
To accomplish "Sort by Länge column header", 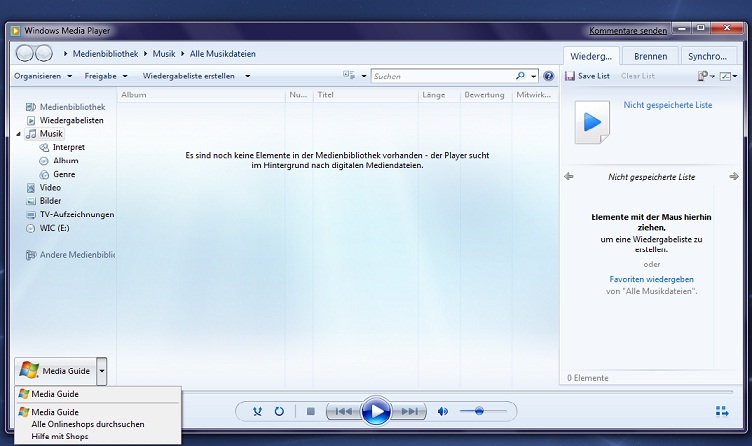I will click(x=439, y=95).
